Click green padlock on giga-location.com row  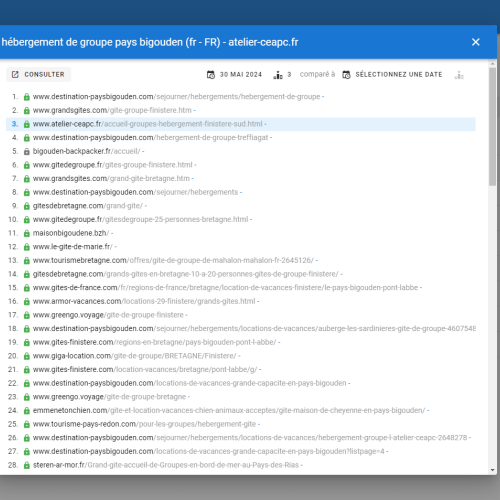27,356
